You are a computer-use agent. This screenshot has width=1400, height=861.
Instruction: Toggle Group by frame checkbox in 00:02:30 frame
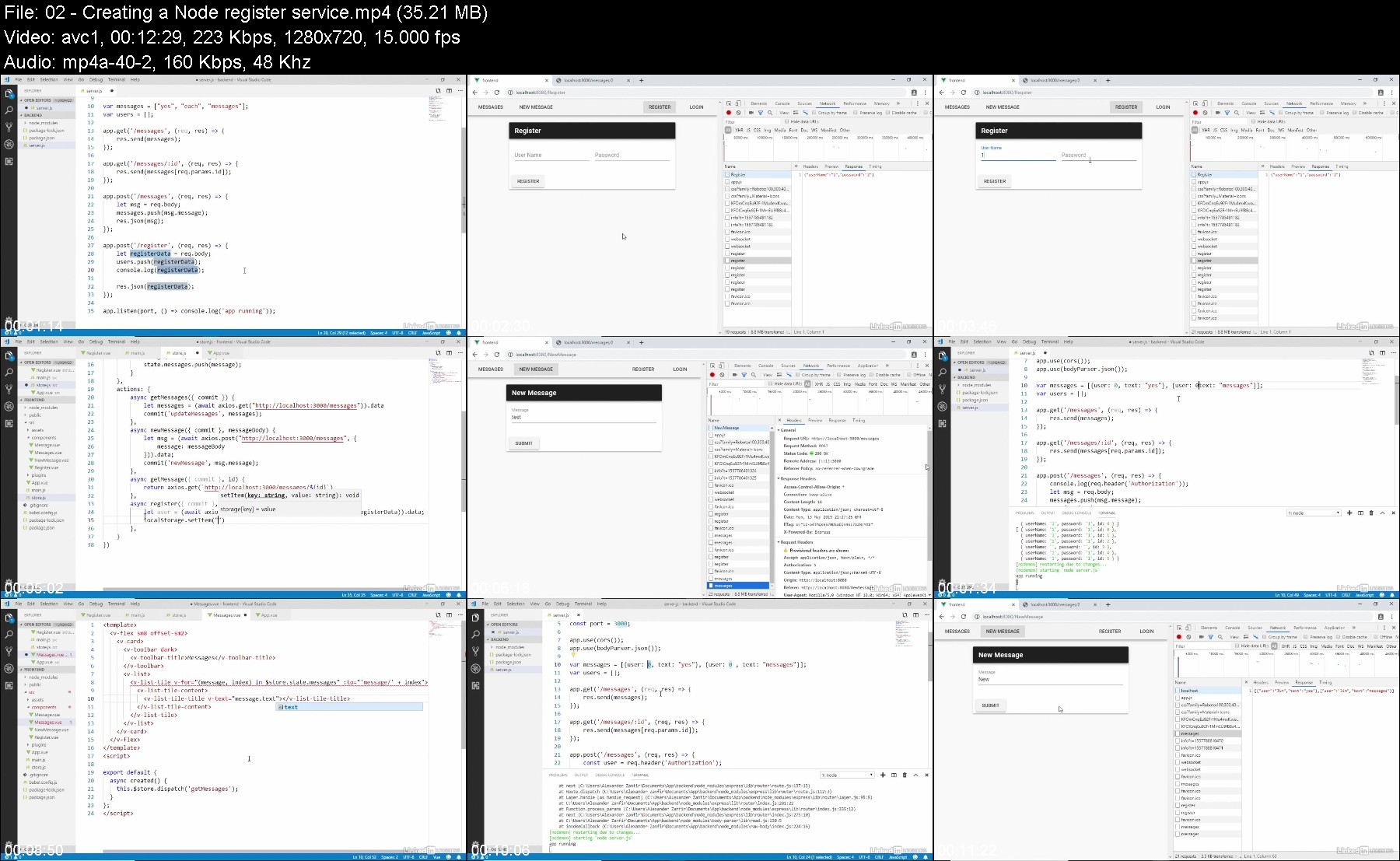pyautogui.click(x=814, y=113)
